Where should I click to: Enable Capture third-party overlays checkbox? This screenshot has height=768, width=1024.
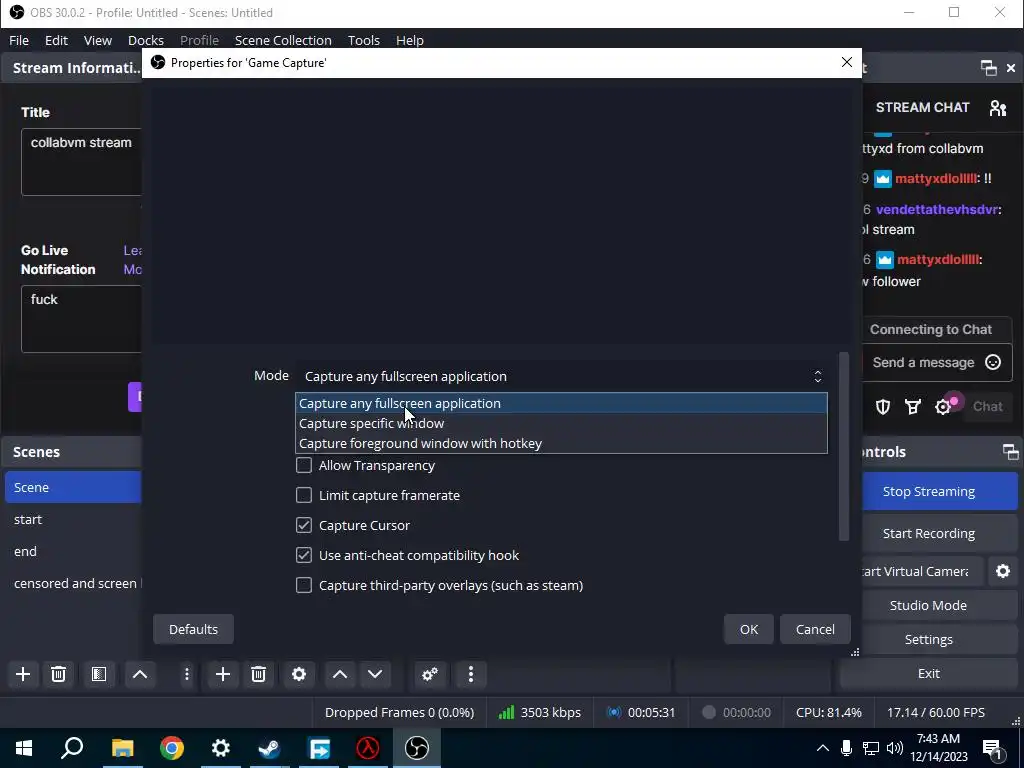(304, 586)
